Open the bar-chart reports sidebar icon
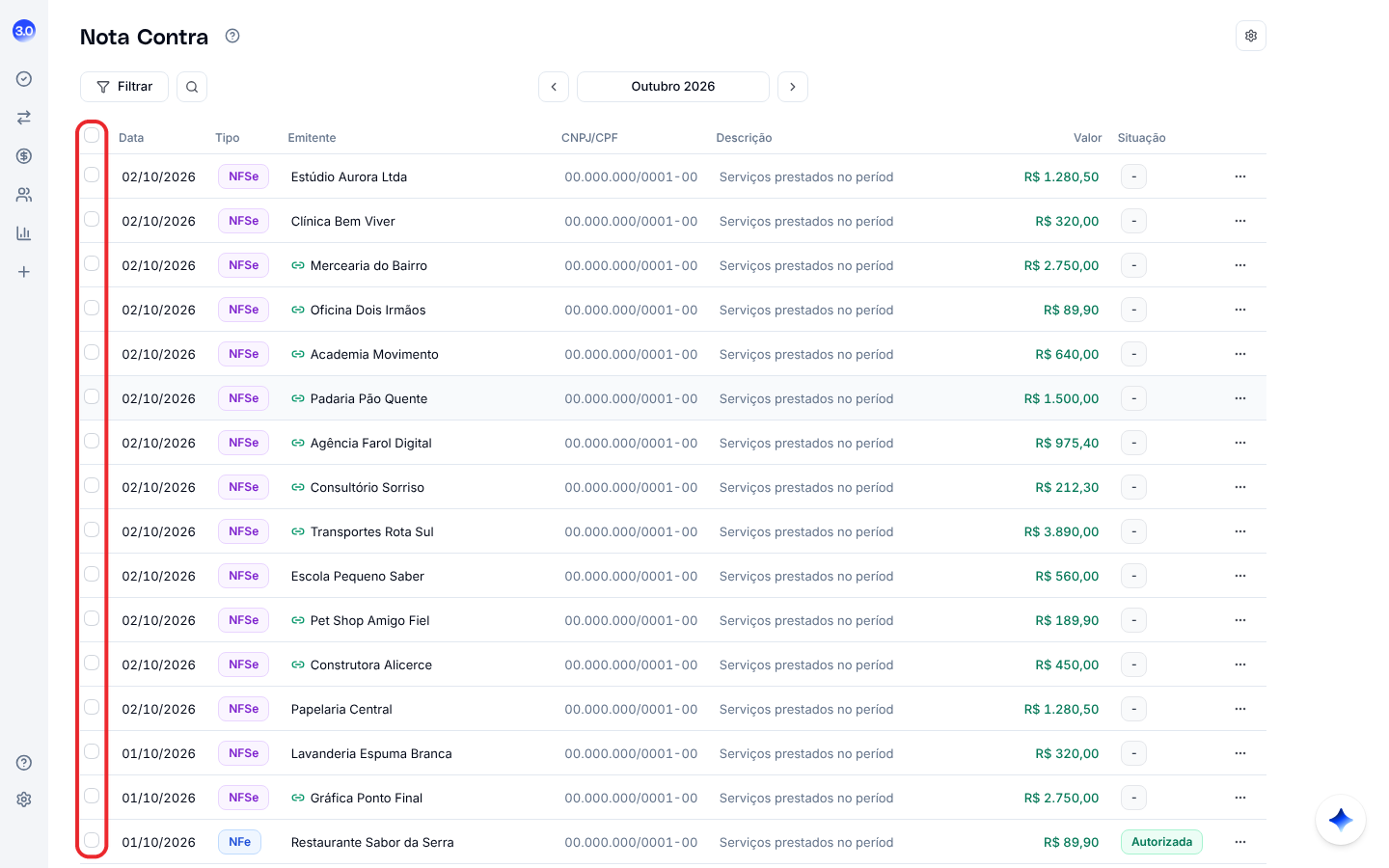 pyautogui.click(x=24, y=233)
